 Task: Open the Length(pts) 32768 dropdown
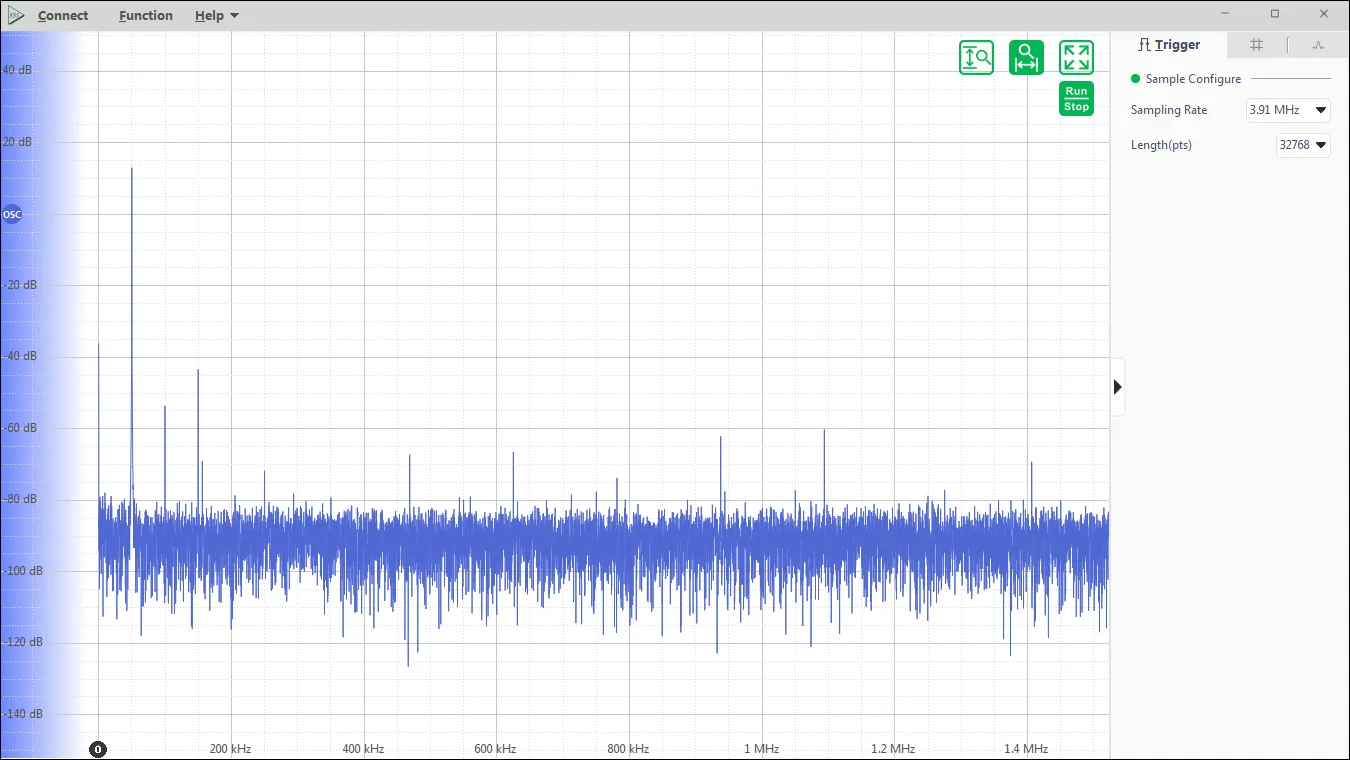tap(1303, 145)
